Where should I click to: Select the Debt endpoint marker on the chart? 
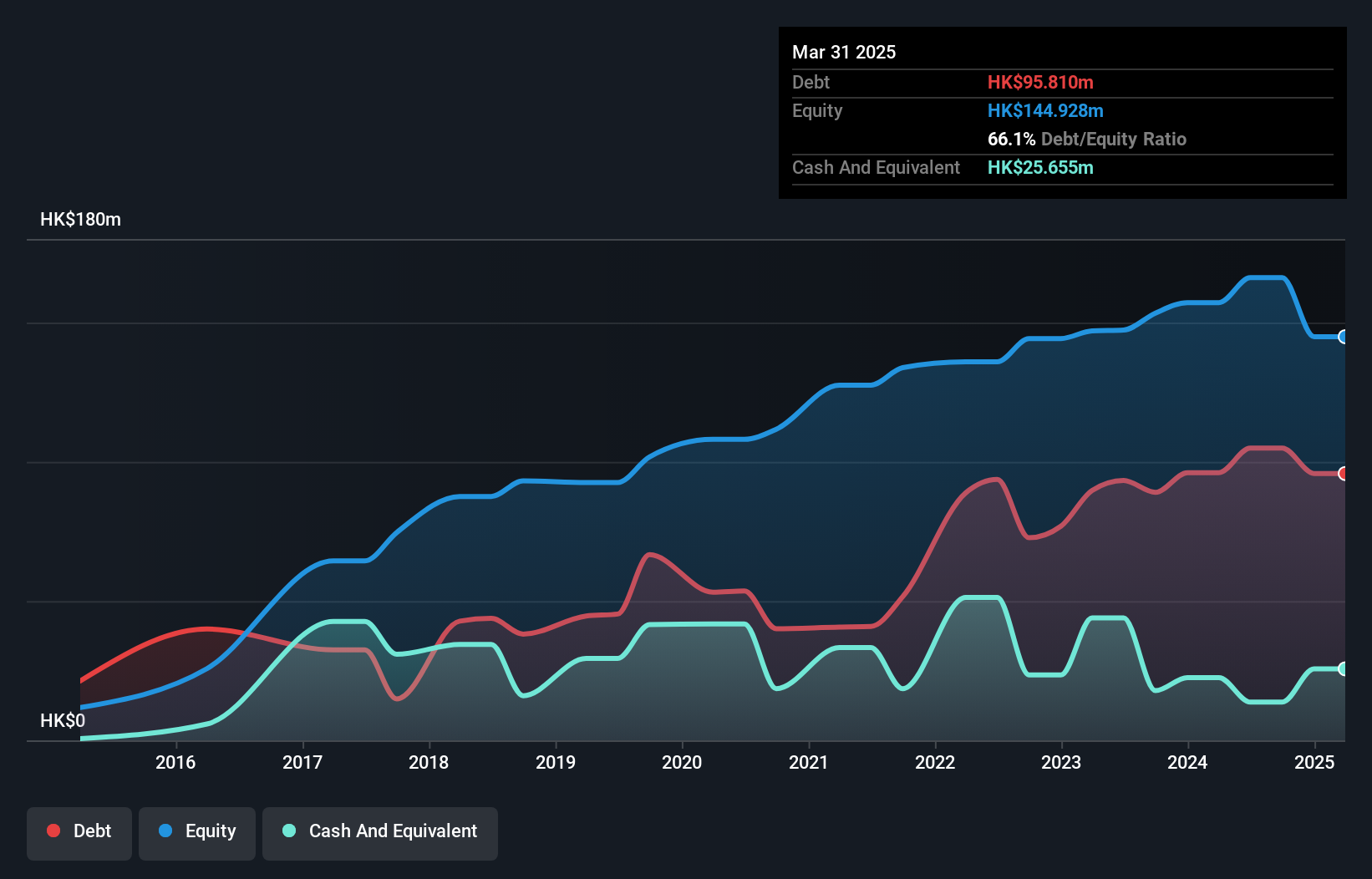click(x=1344, y=473)
